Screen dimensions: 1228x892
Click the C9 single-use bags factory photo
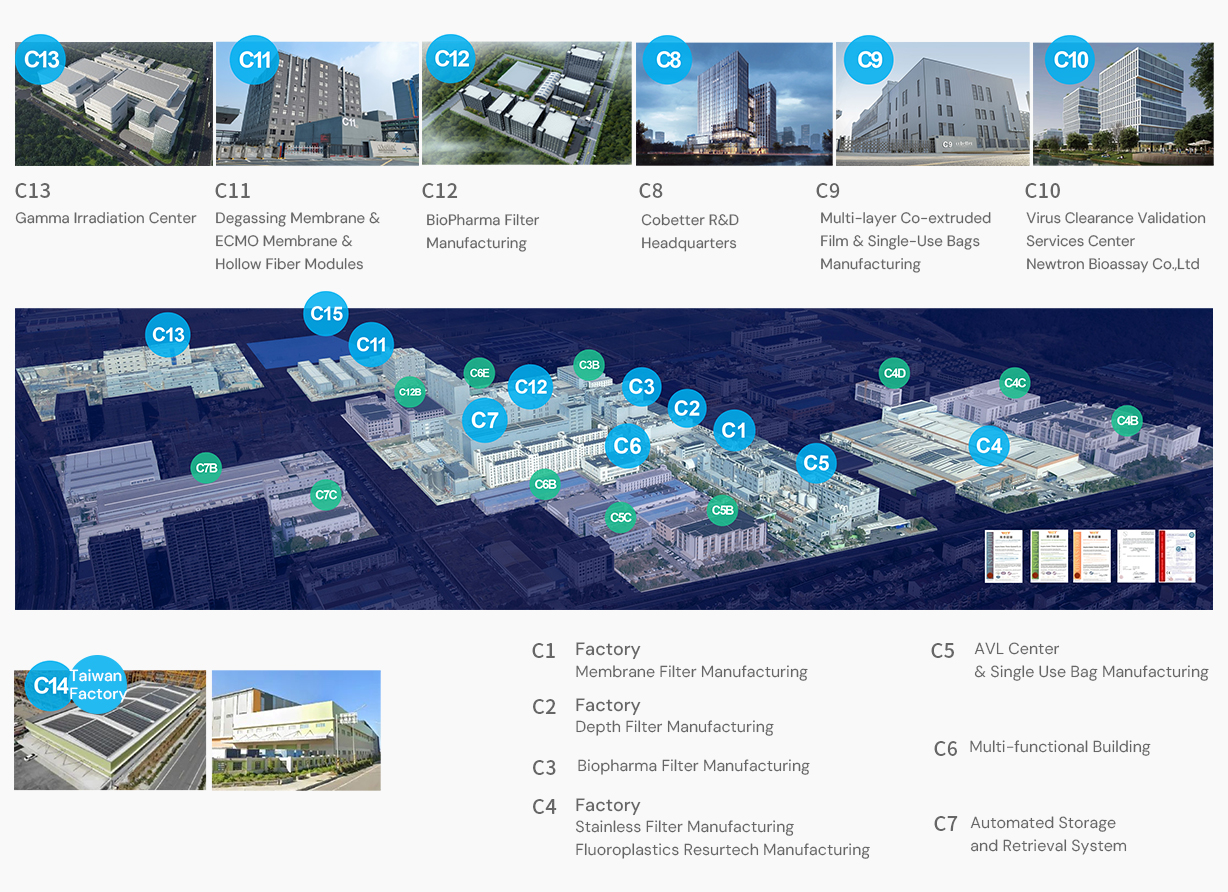(x=932, y=104)
